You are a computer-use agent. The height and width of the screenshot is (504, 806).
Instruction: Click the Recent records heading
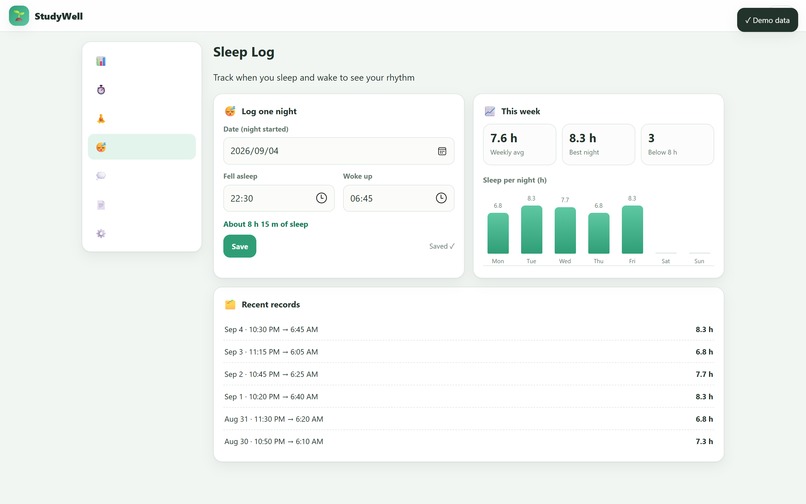point(271,304)
